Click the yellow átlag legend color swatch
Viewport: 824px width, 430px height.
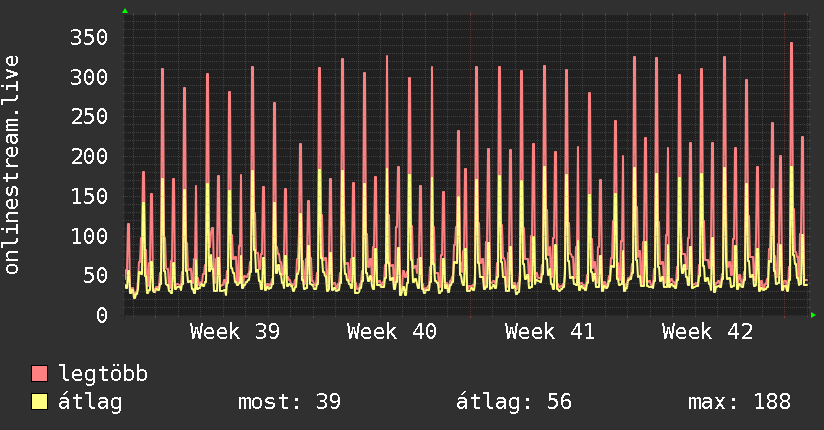click(x=40, y=402)
